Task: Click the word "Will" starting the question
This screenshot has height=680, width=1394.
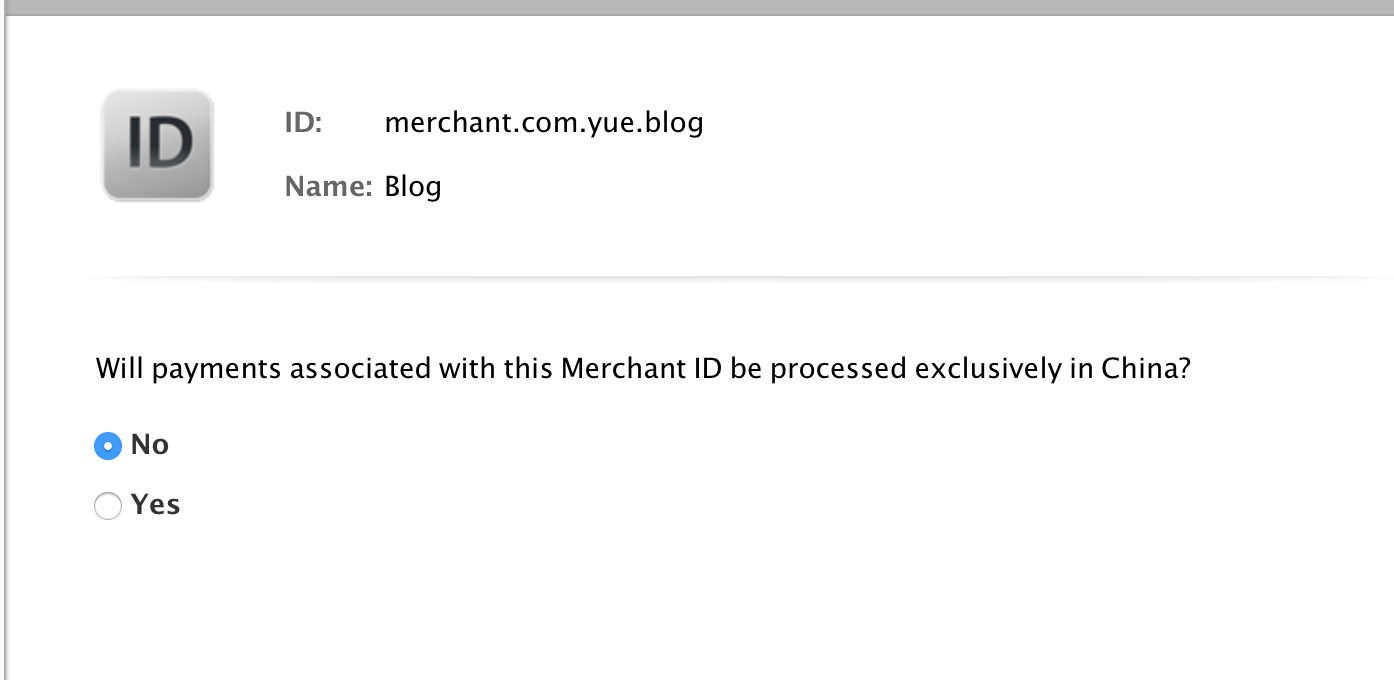Action: click(x=119, y=369)
